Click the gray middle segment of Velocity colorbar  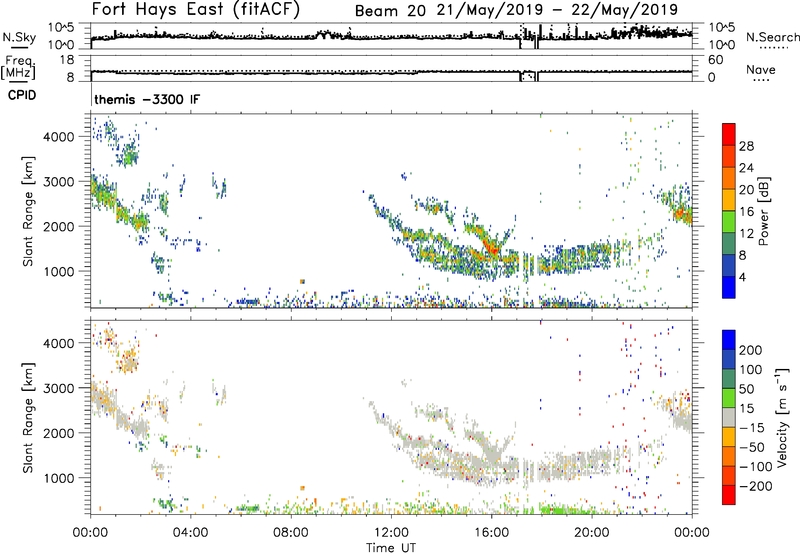[x=729, y=417]
